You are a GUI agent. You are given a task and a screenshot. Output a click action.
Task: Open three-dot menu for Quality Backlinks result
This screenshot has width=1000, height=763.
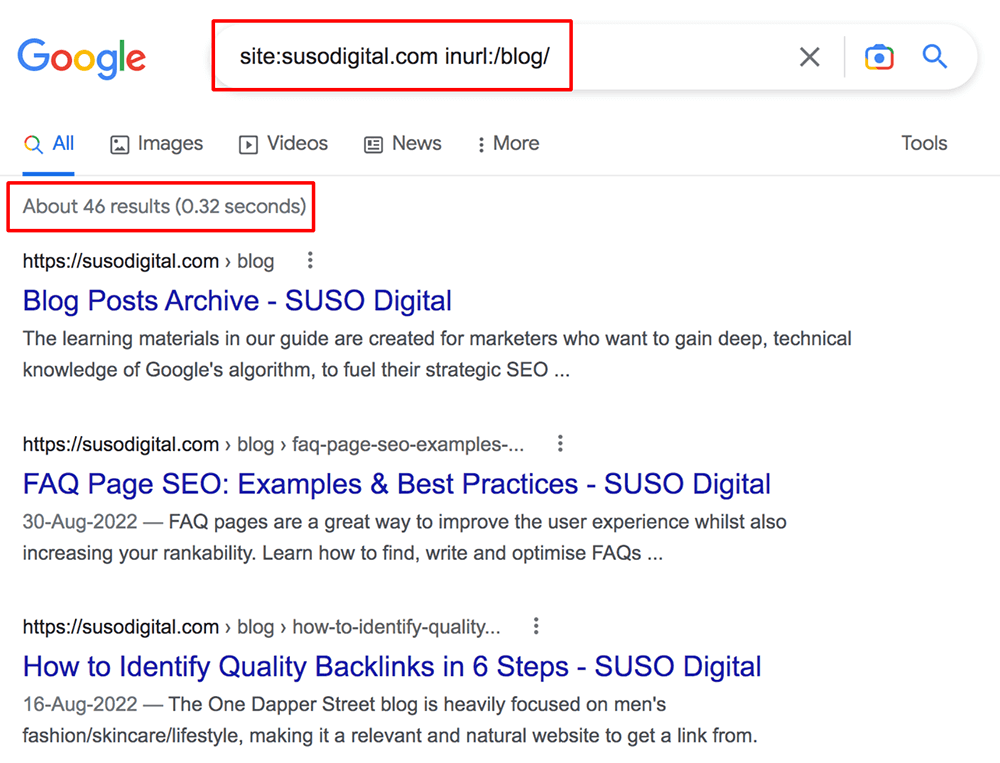[x=536, y=626]
